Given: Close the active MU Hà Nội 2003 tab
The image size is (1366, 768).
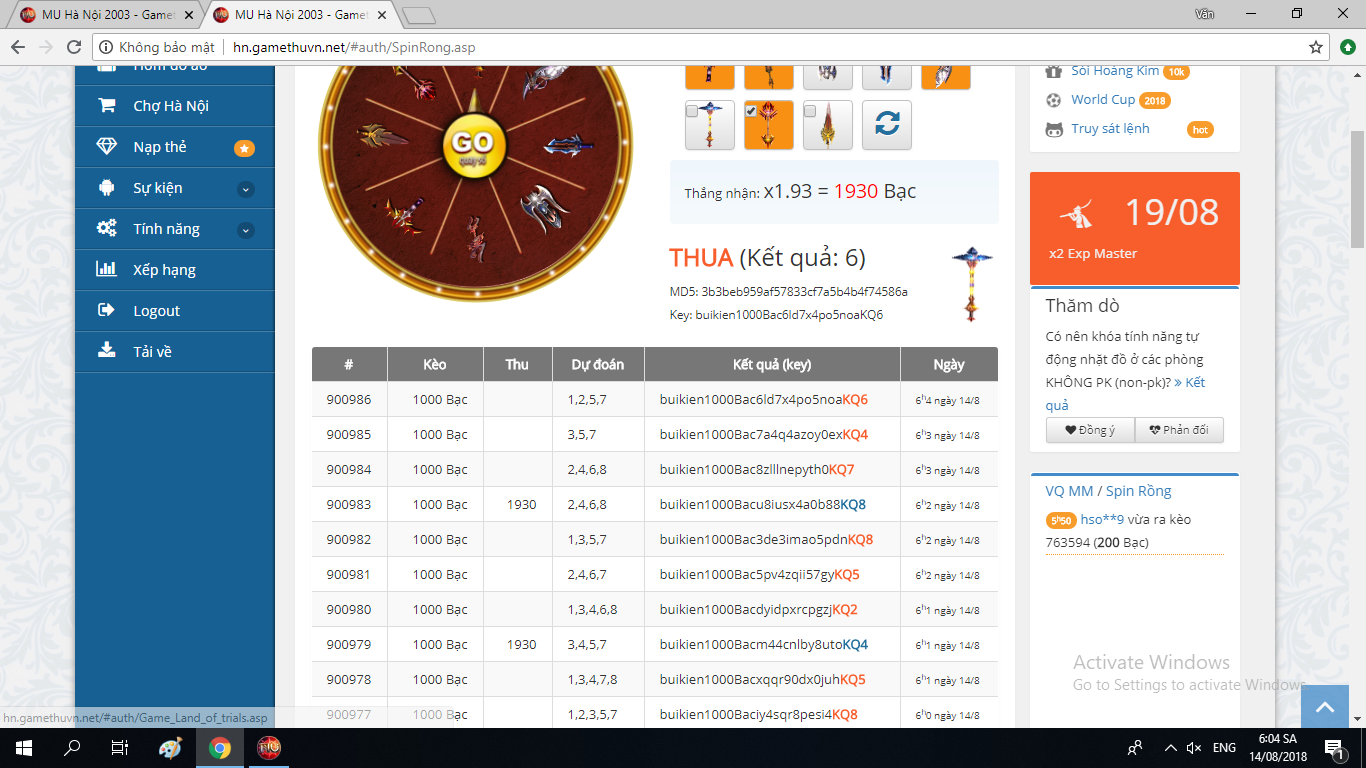Looking at the screenshot, I should (381, 15).
